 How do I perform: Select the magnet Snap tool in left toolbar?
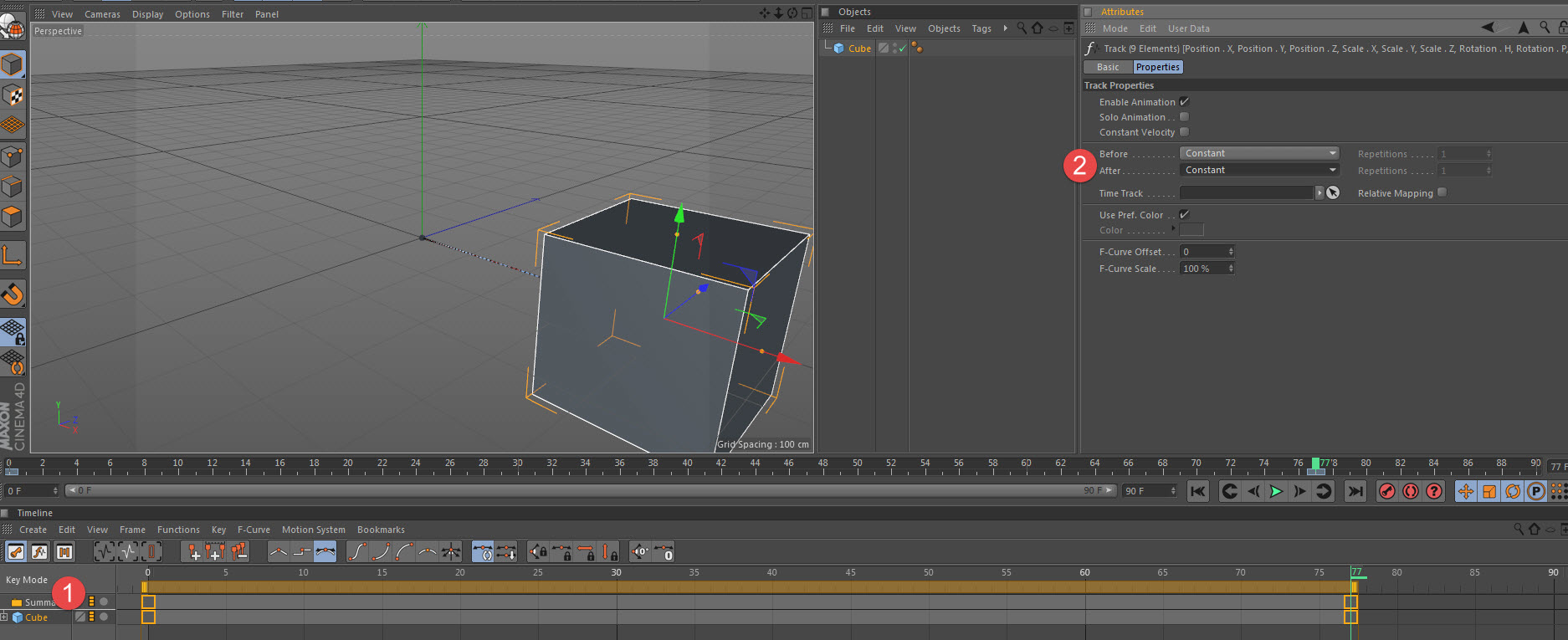13,294
